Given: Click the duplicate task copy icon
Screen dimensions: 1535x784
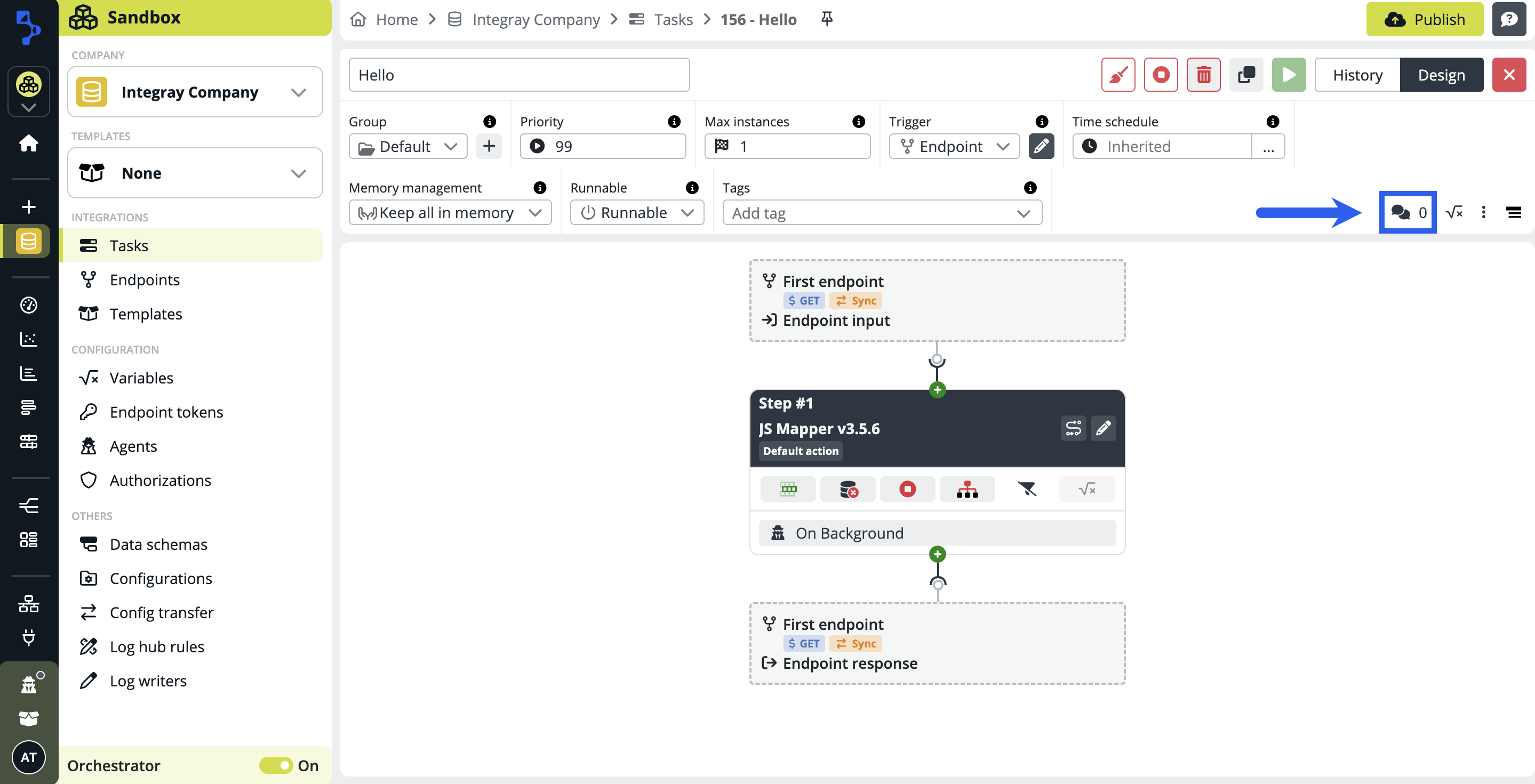Looking at the screenshot, I should click(1246, 75).
